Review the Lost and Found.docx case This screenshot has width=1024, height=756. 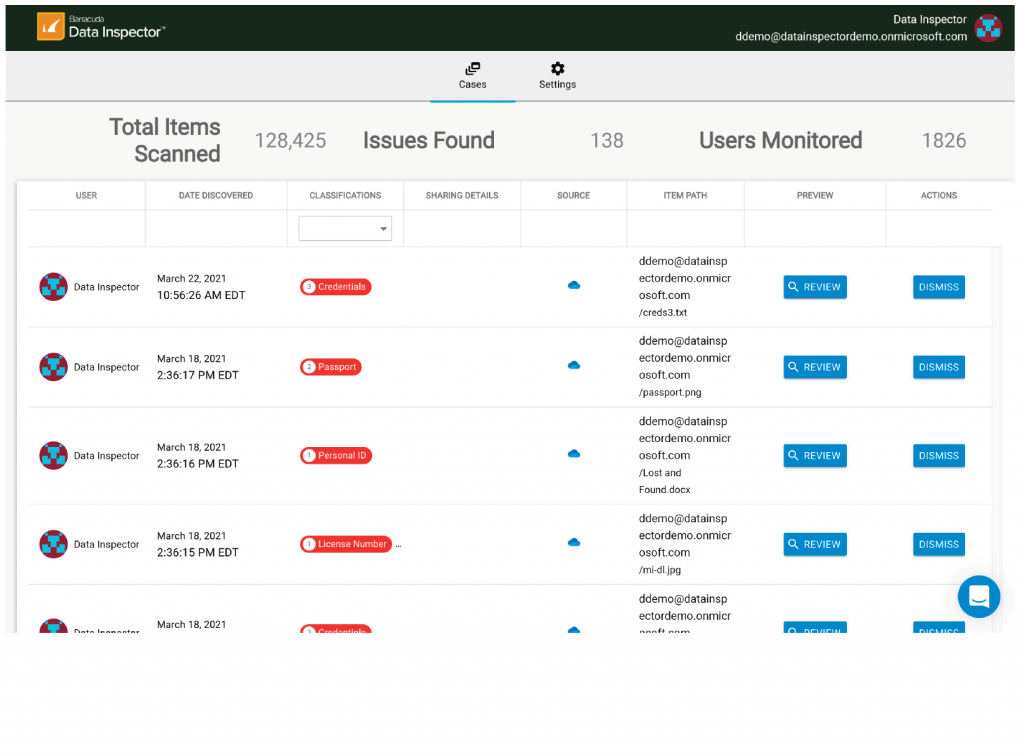814,456
